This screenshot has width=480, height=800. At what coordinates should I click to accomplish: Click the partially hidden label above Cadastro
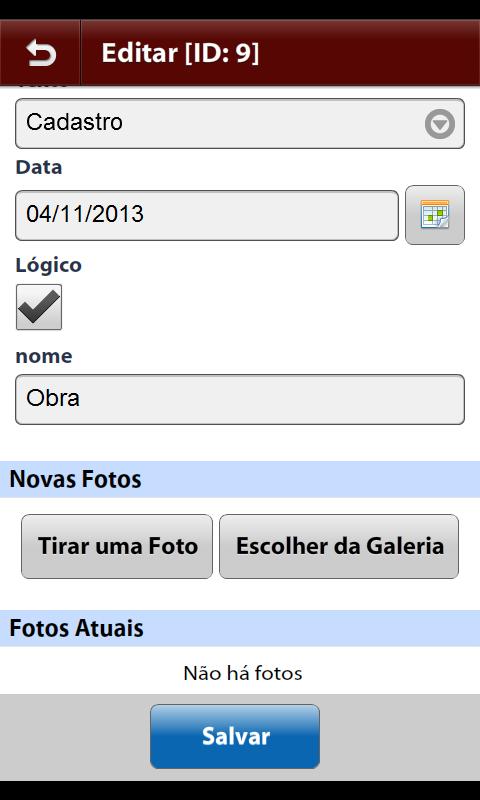pyautogui.click(x=42, y=88)
